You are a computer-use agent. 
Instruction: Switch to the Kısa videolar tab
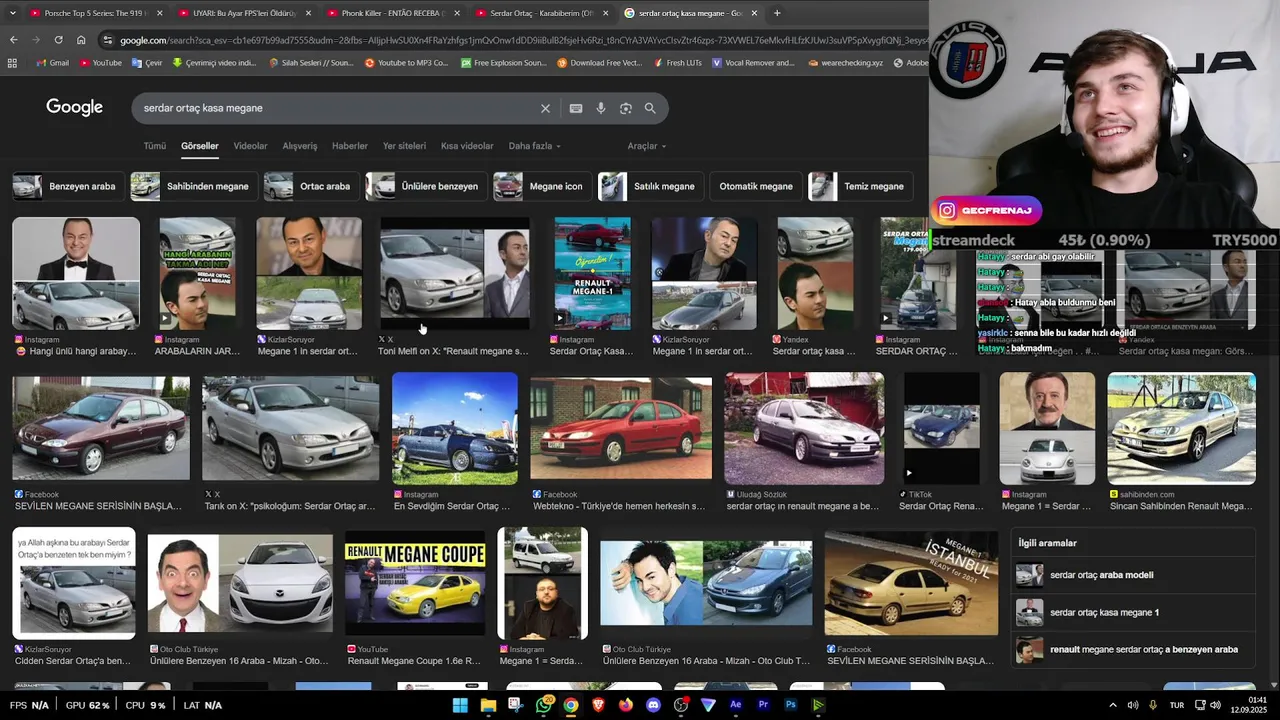click(x=467, y=146)
